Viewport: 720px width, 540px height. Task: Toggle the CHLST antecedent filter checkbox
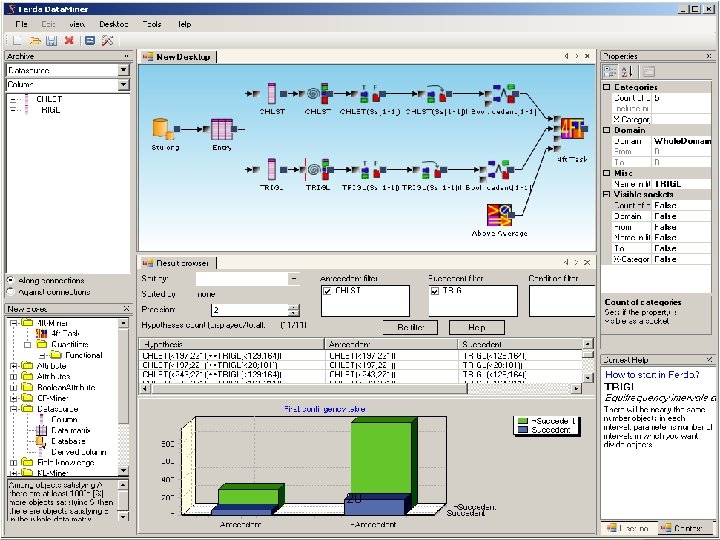coord(327,291)
